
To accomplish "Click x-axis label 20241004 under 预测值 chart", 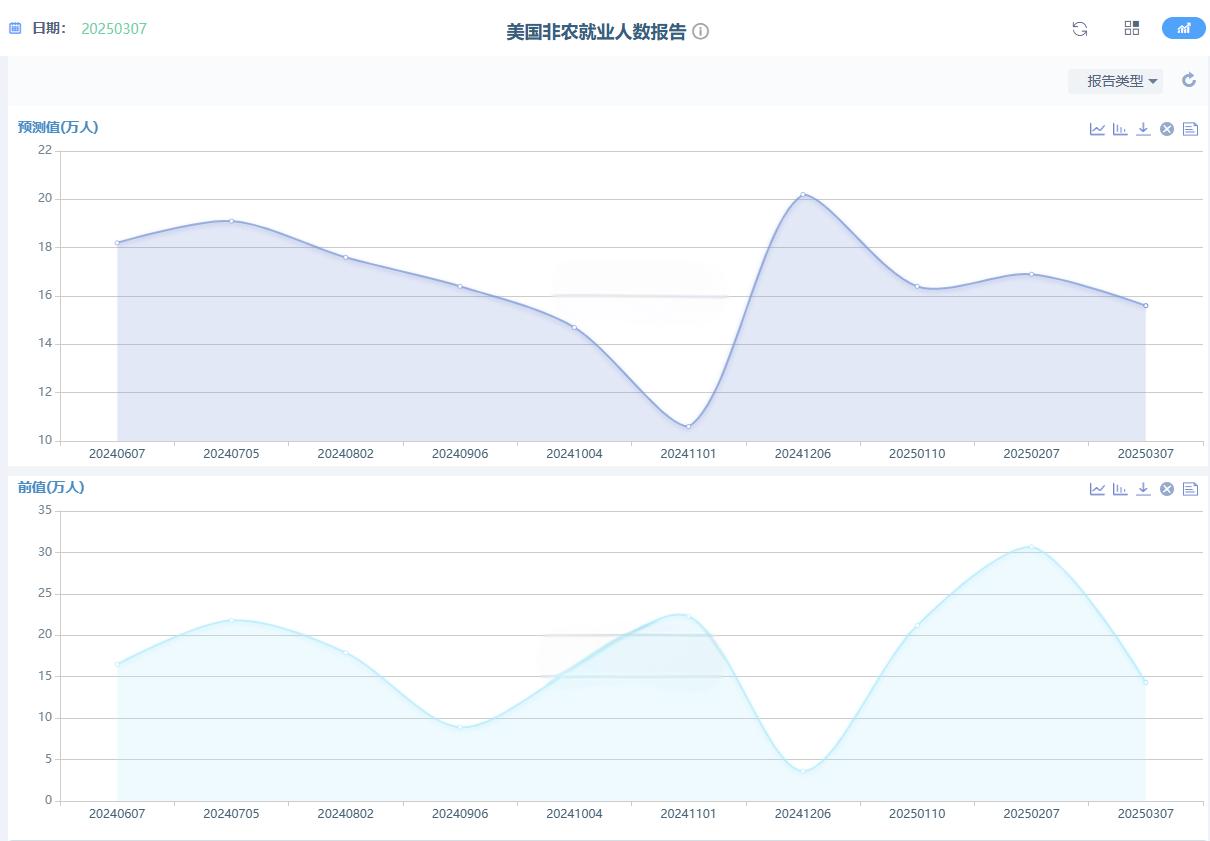I will (x=574, y=454).
